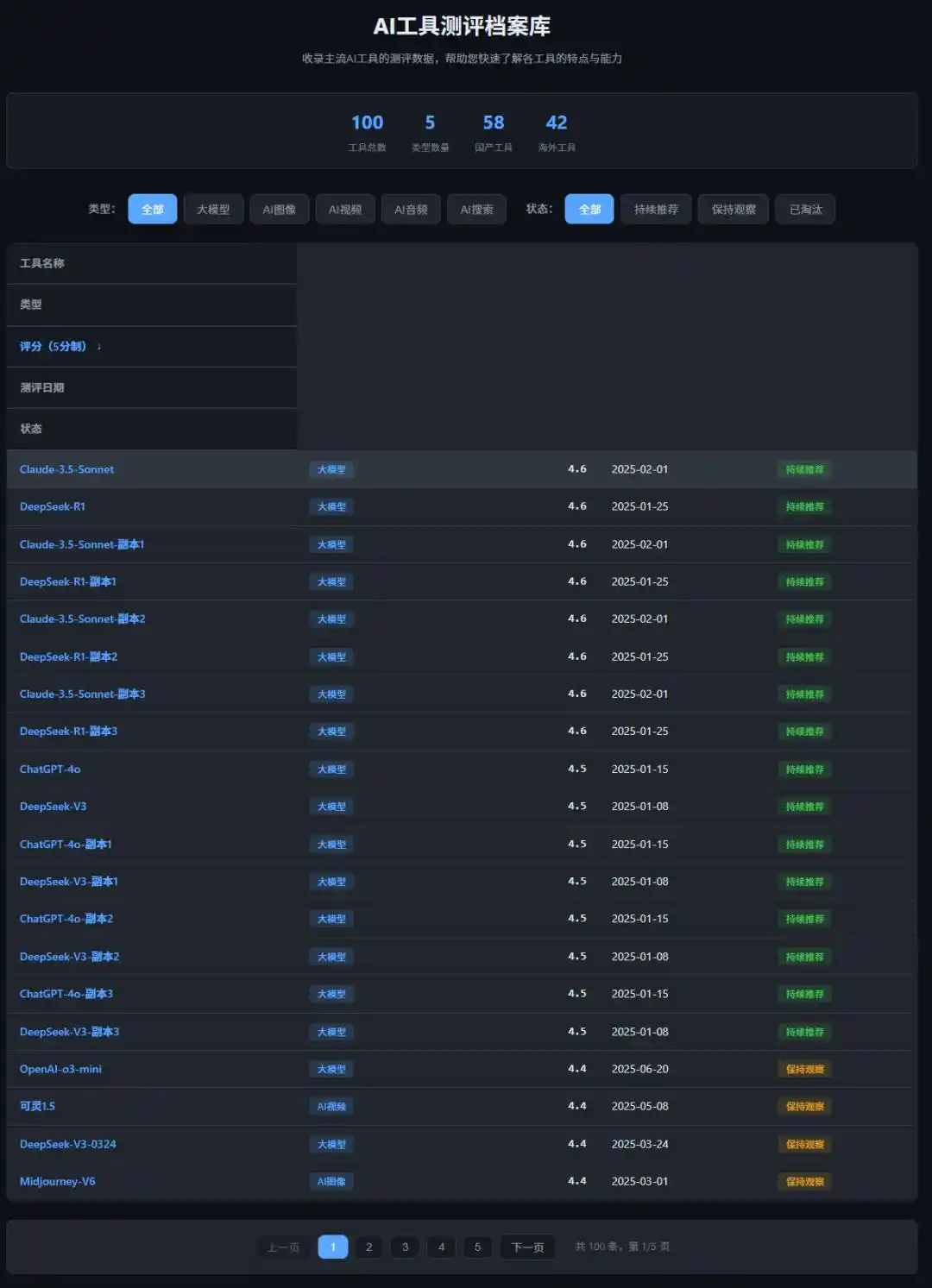Screen dimensions: 932x1288
Task: Click date 2025-06-20 in OpenAI-o3-mini row
Action: [639, 1069]
